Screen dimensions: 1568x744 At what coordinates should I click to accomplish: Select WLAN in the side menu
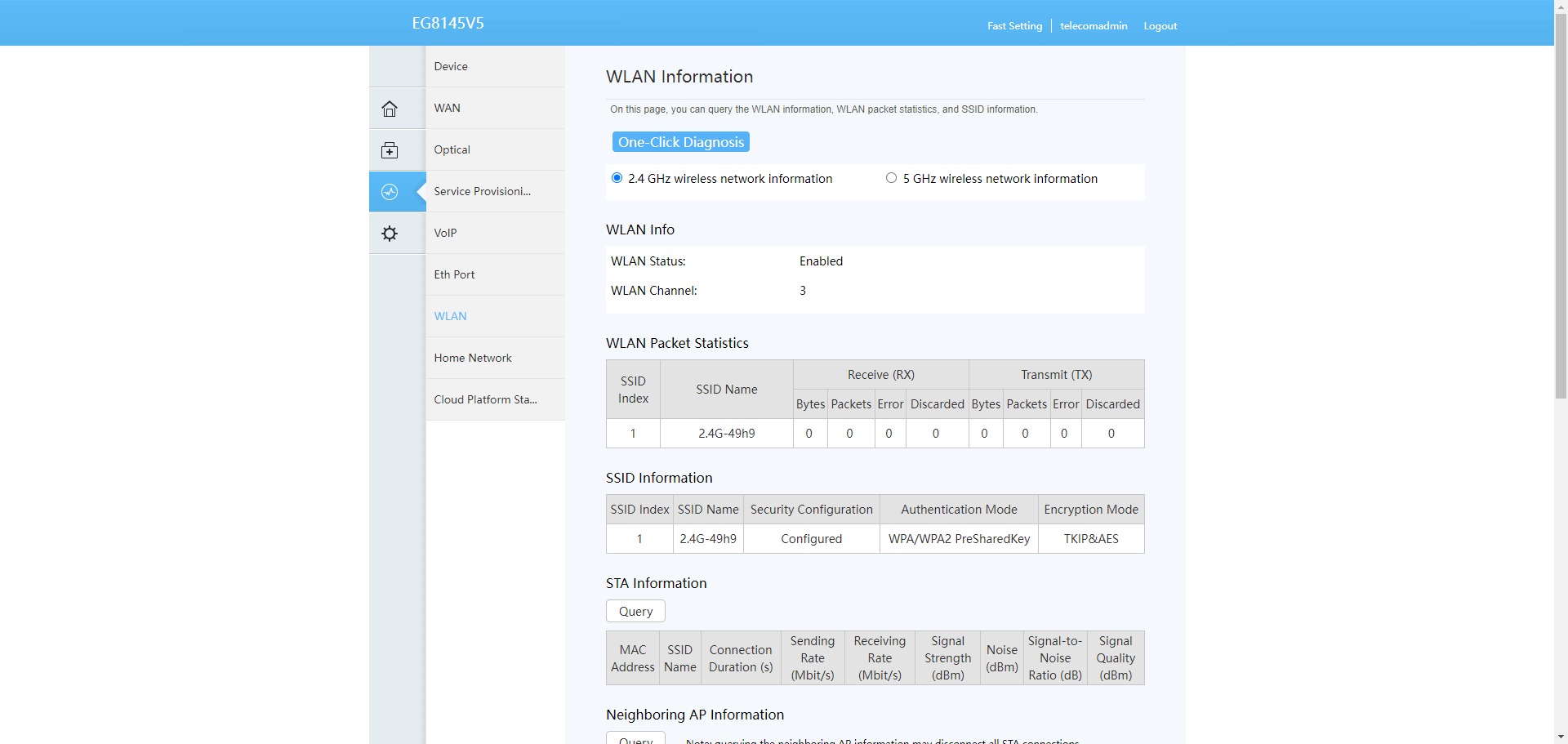pyautogui.click(x=450, y=316)
